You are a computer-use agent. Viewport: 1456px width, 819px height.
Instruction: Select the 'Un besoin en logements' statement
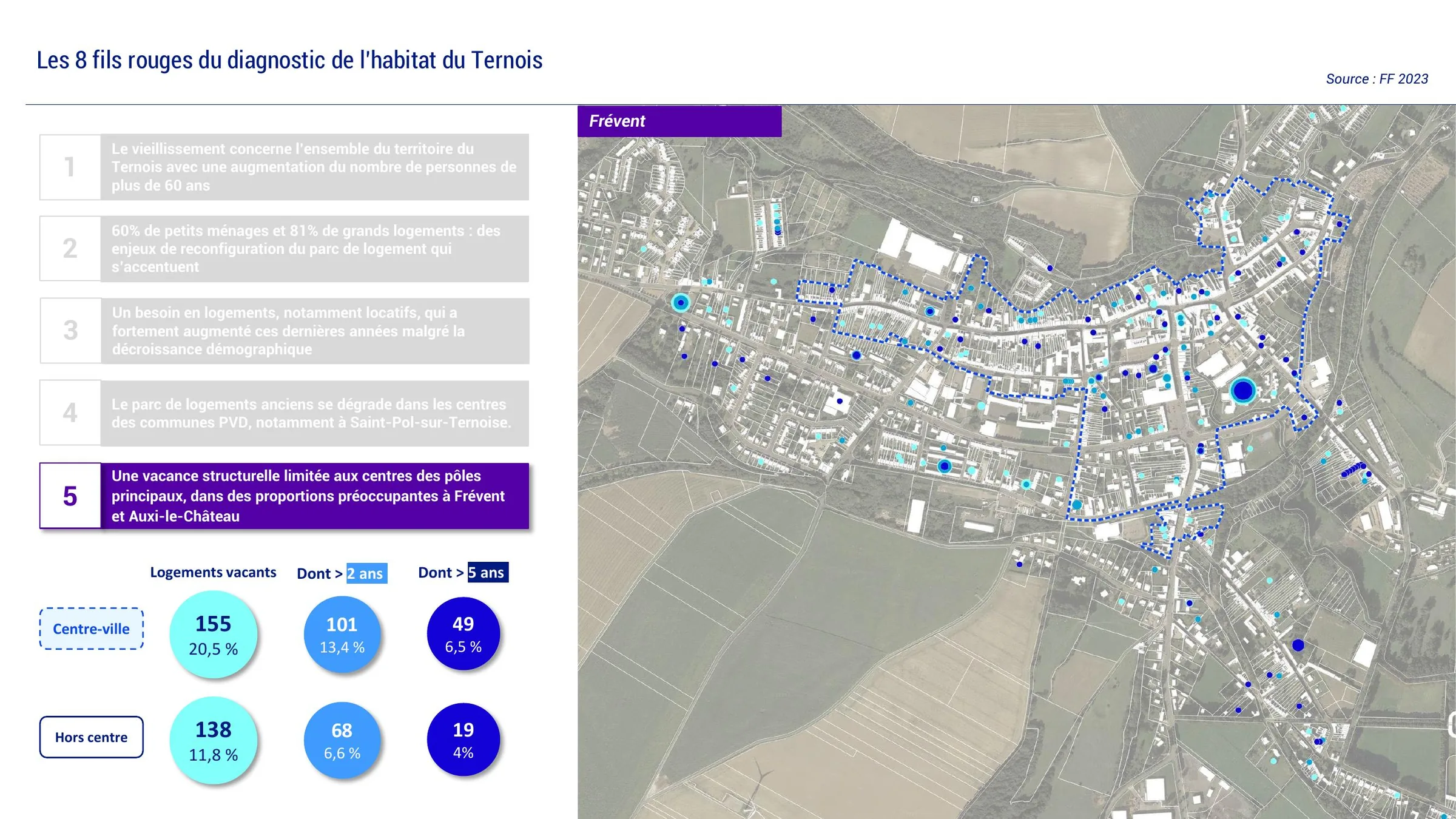tap(314, 331)
